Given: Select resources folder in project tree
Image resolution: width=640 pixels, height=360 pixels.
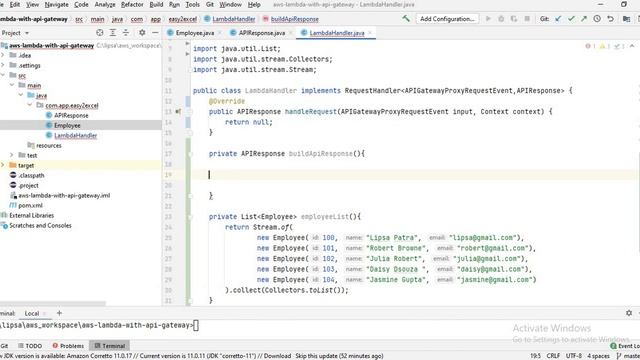Looking at the screenshot, I should pyautogui.click(x=49, y=145).
